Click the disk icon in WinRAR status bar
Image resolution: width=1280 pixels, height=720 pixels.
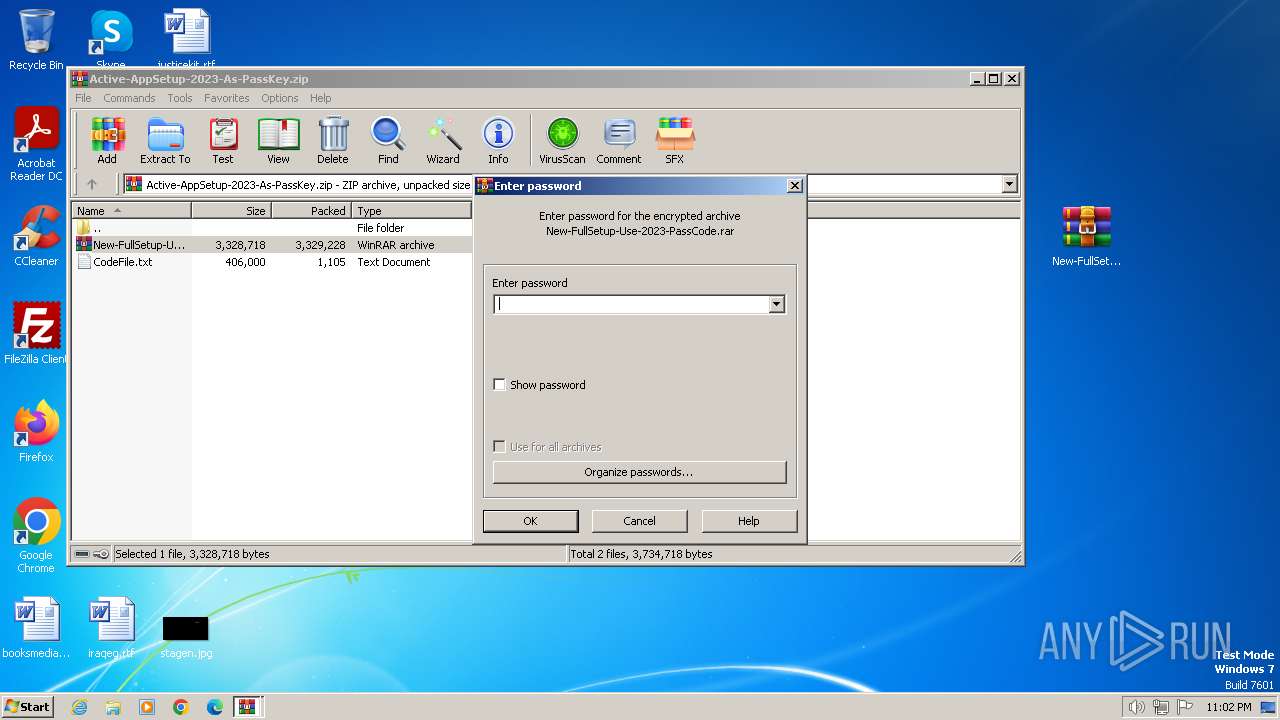pos(82,554)
